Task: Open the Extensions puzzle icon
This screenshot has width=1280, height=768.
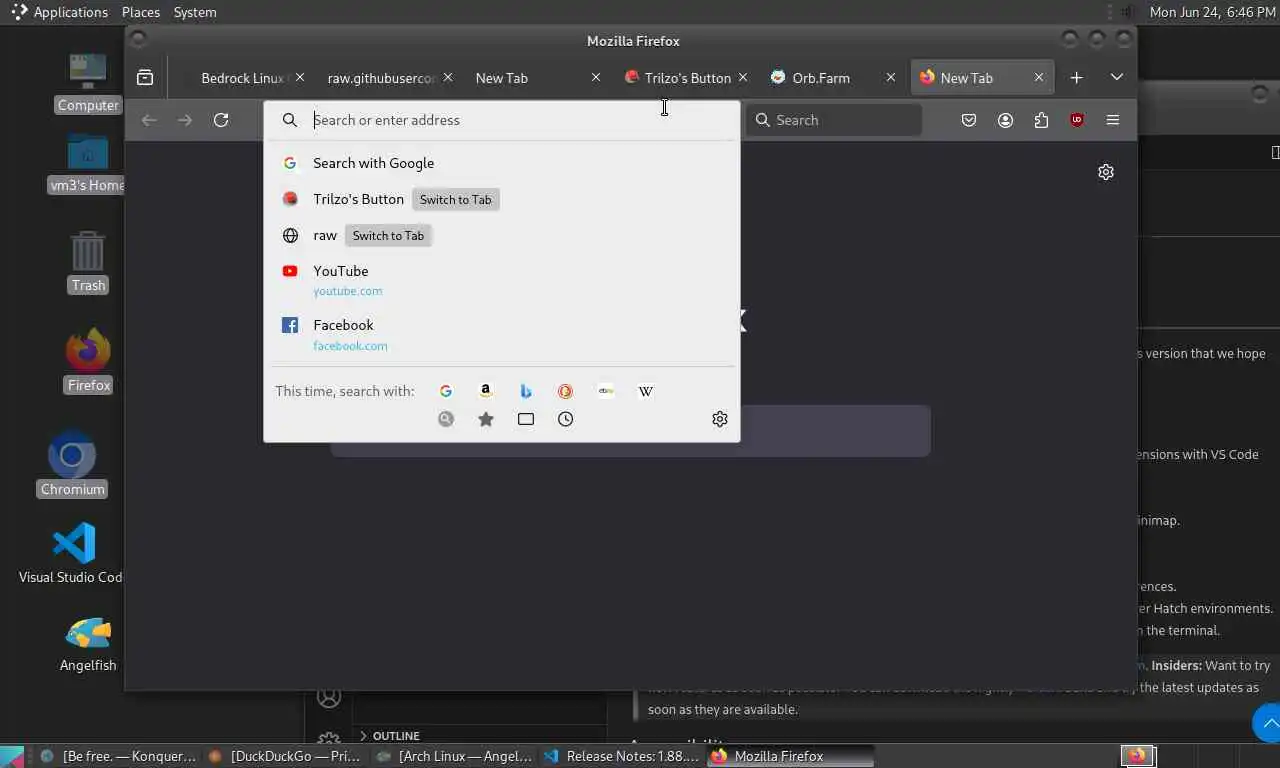Action: pyautogui.click(x=1041, y=120)
